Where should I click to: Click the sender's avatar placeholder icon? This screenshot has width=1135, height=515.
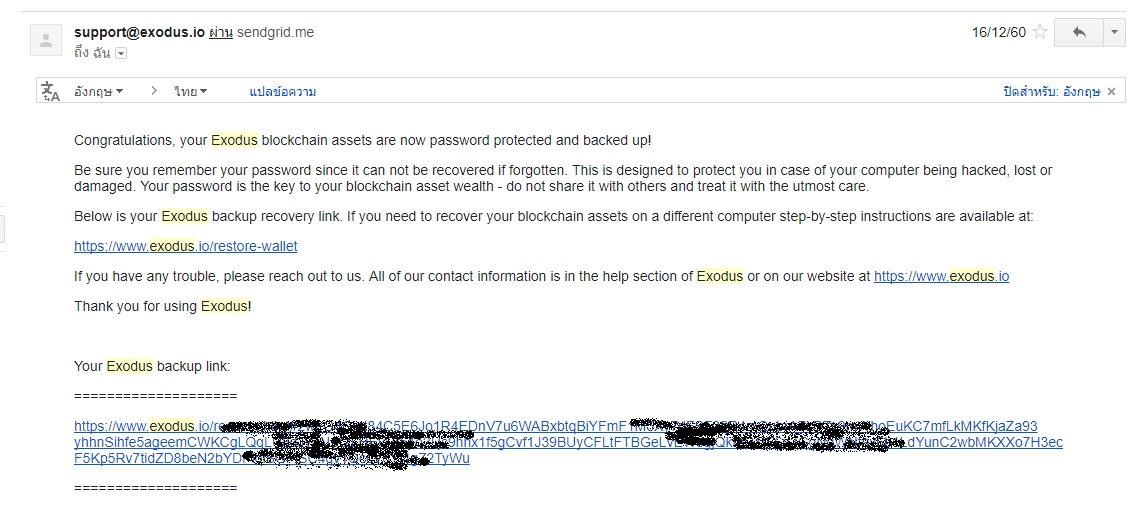[46, 40]
